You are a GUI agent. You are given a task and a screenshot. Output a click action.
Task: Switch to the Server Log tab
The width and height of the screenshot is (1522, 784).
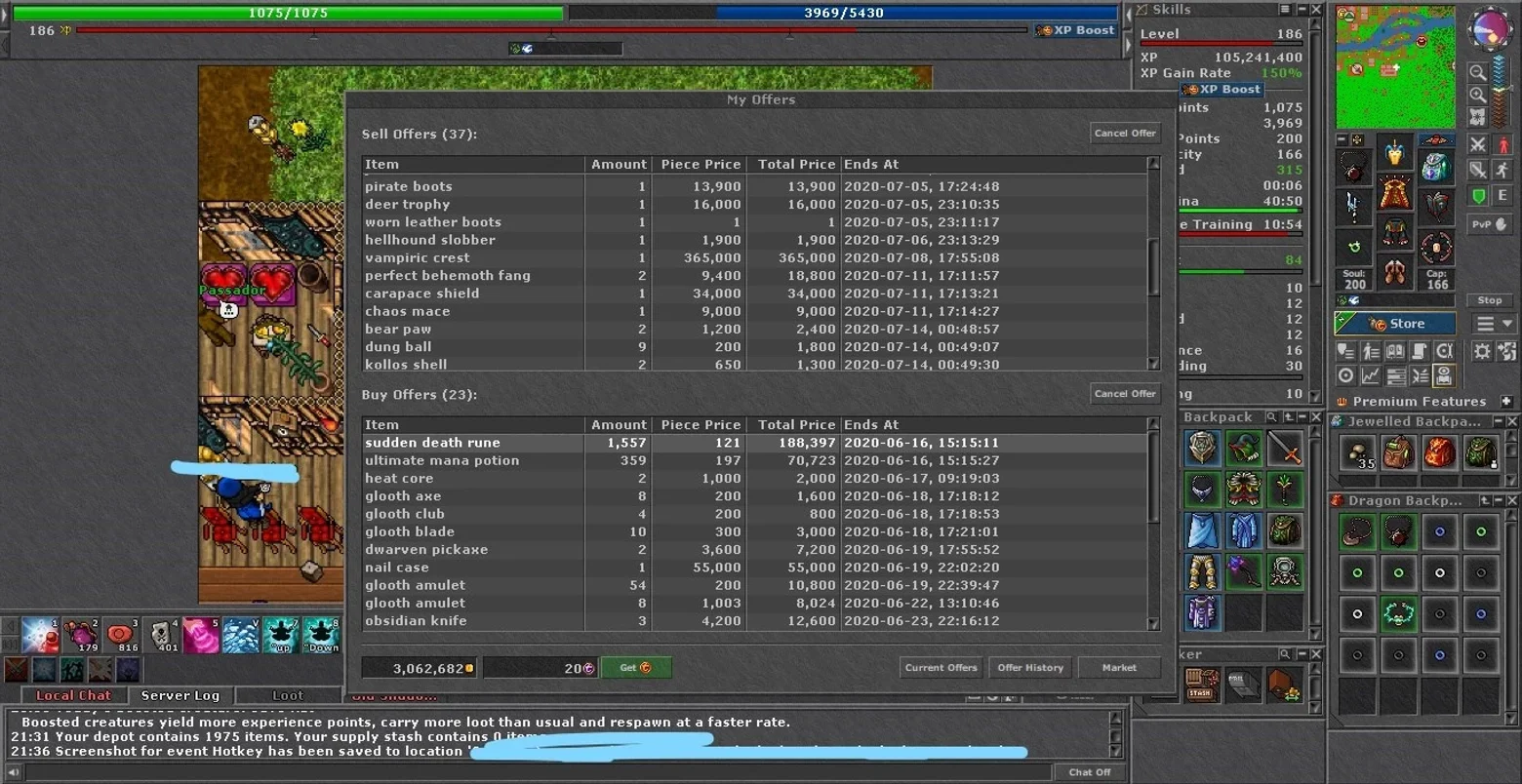(x=180, y=695)
